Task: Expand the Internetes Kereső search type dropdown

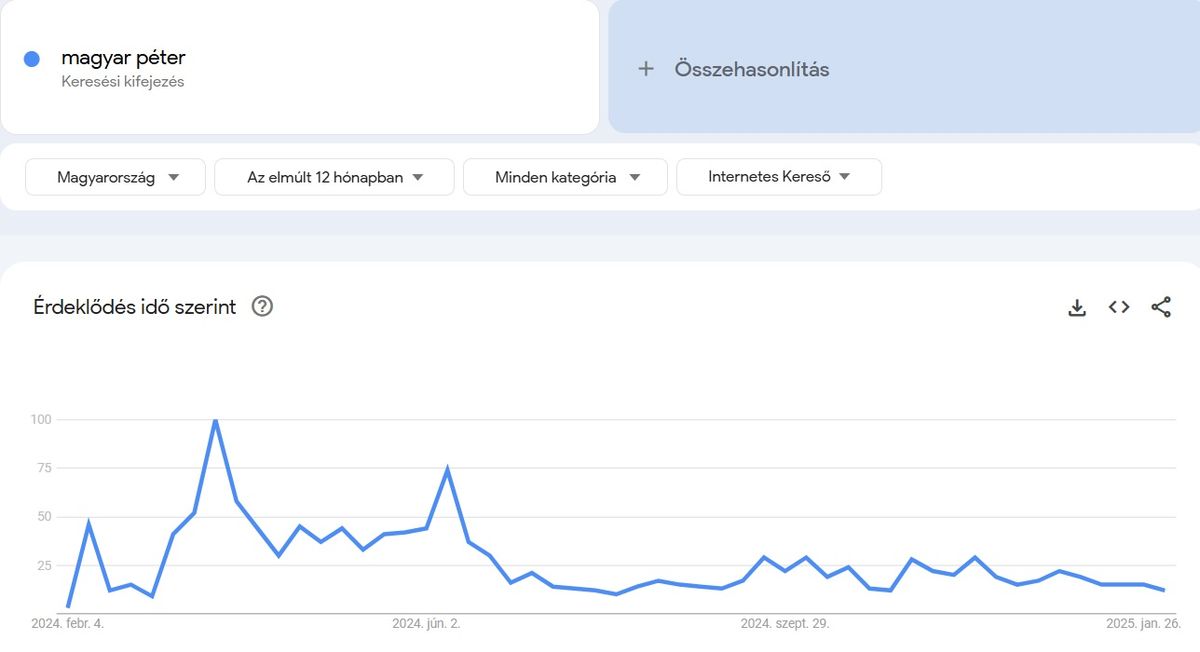Action: tap(779, 177)
